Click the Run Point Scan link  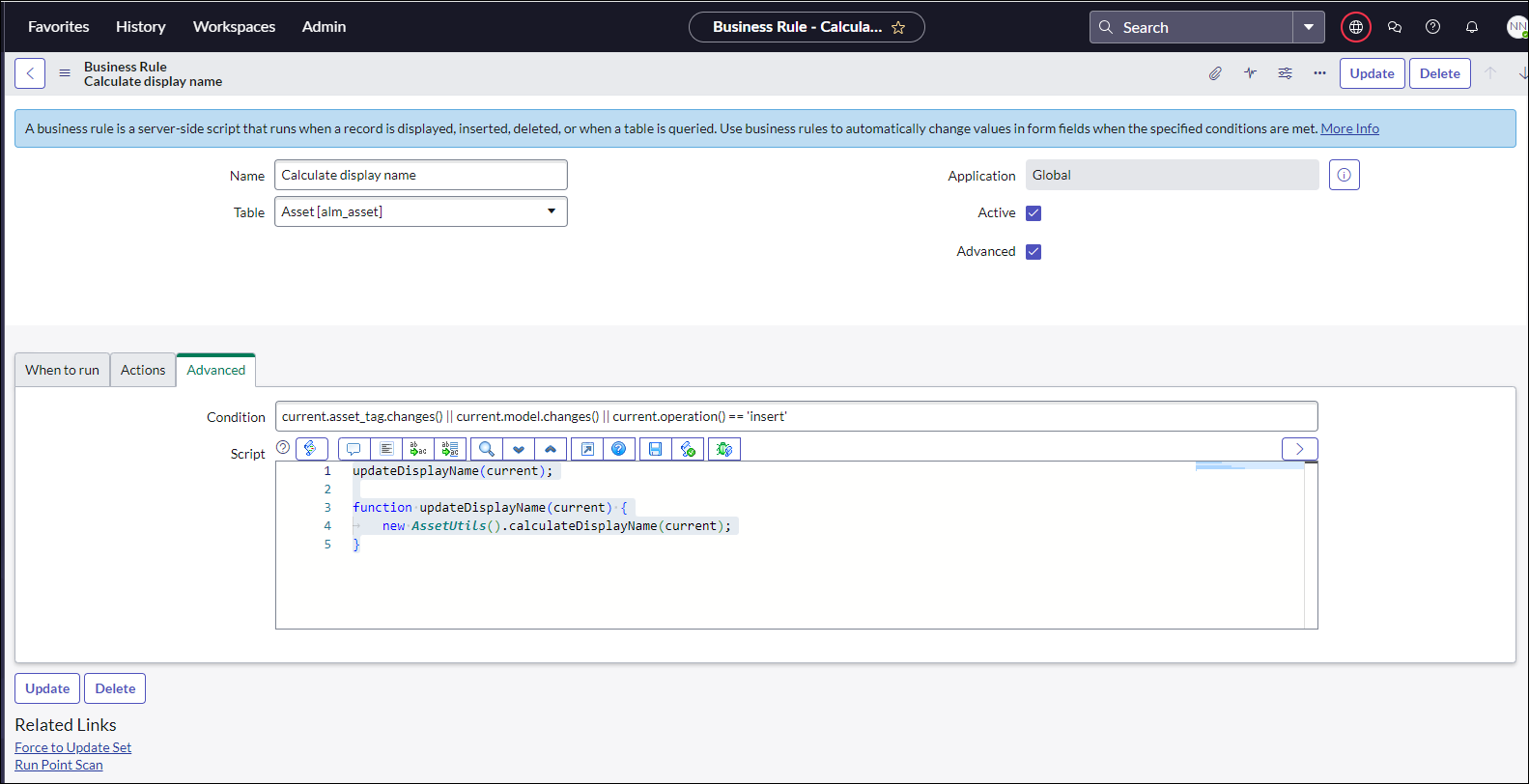(59, 765)
